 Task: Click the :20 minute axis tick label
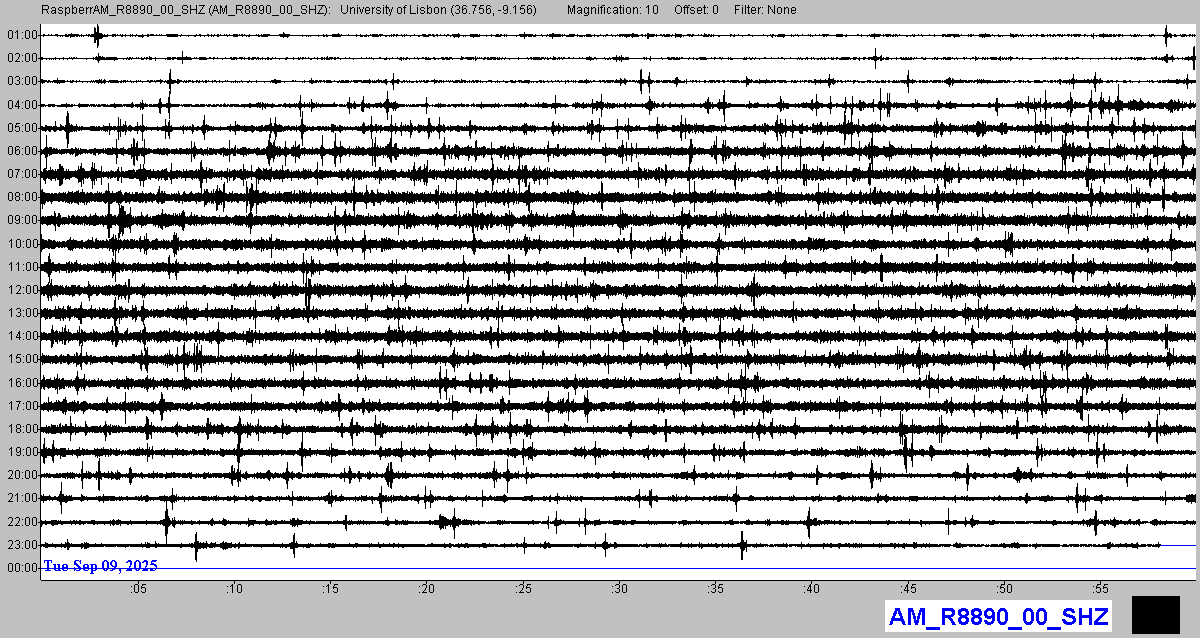pos(427,589)
